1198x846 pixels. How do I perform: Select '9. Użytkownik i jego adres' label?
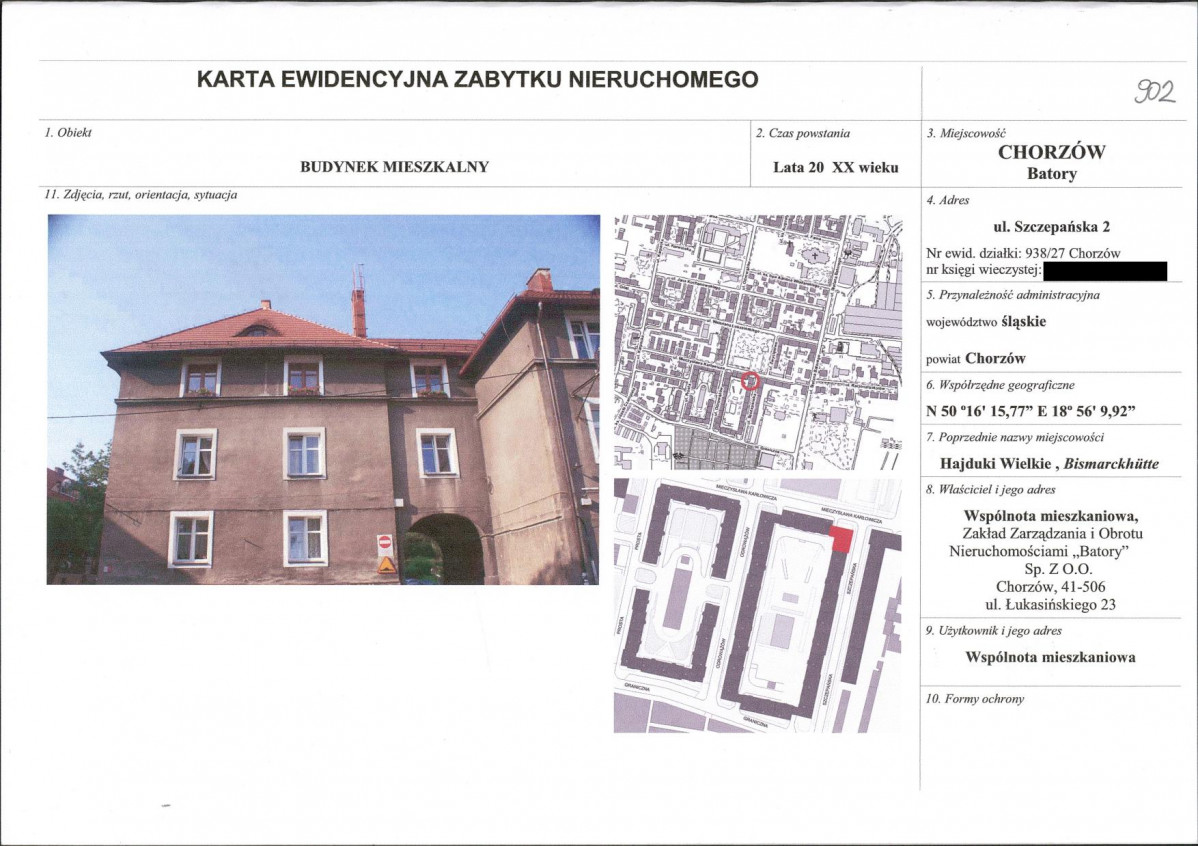(994, 631)
